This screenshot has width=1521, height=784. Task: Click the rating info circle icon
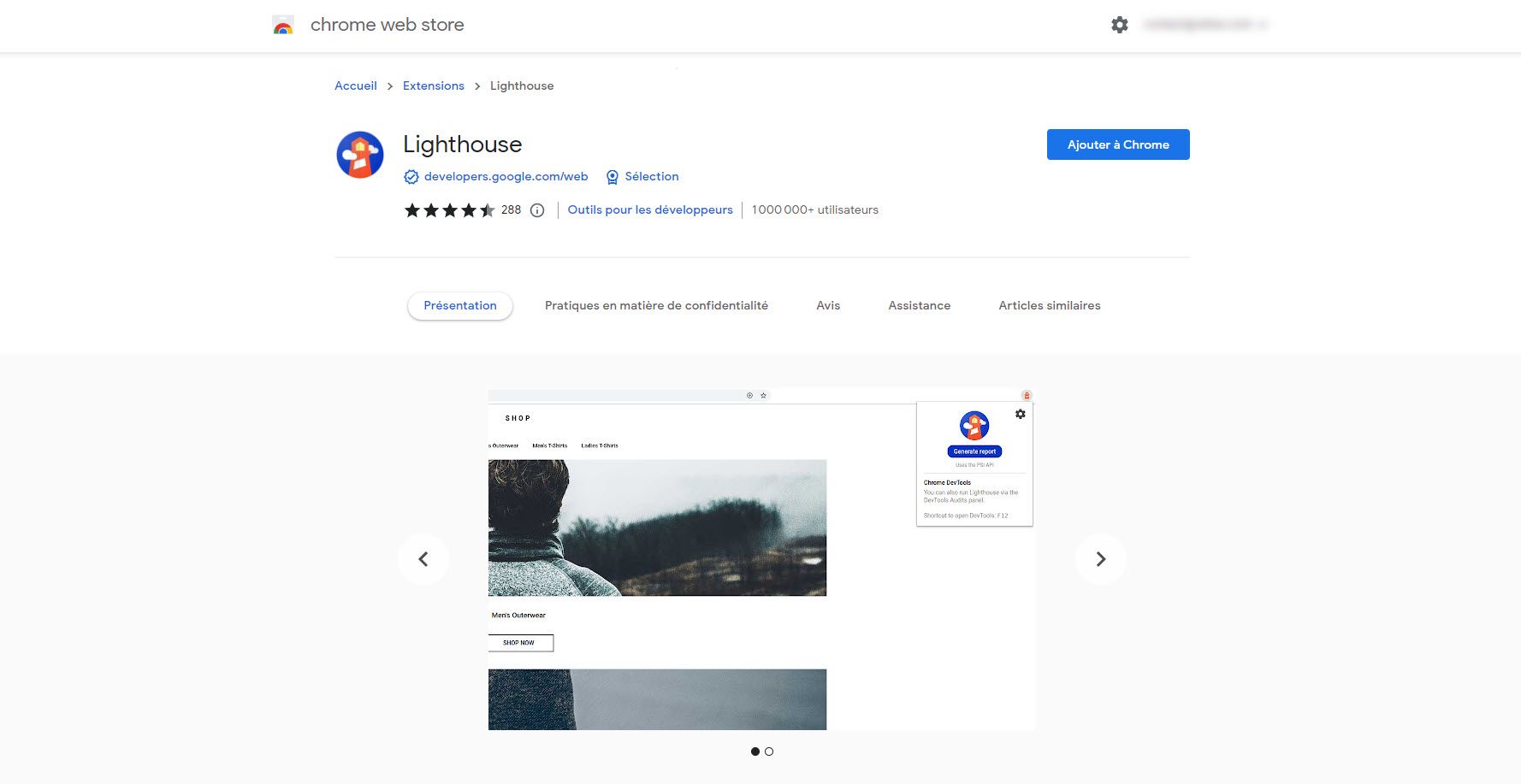click(537, 210)
